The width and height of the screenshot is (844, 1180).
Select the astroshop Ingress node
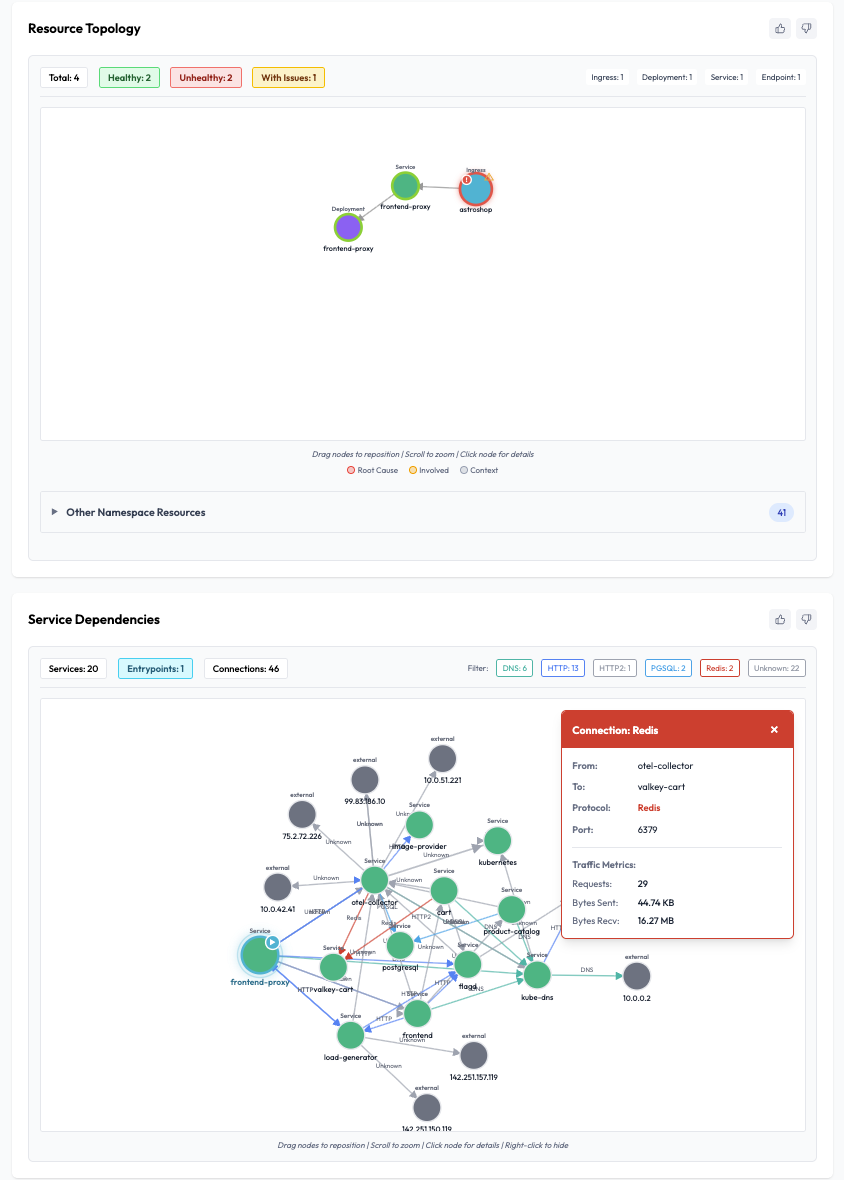pos(476,188)
